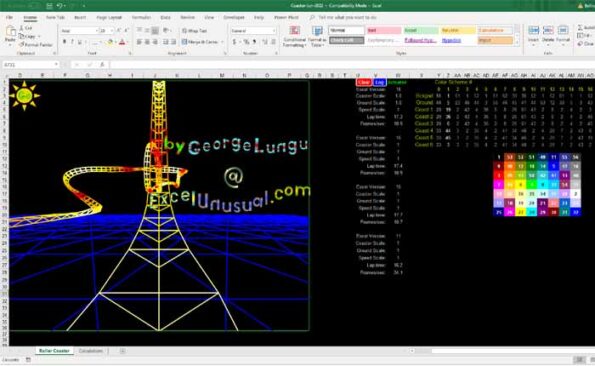Increase the cell indent
The image size is (595, 366).
(173, 42)
